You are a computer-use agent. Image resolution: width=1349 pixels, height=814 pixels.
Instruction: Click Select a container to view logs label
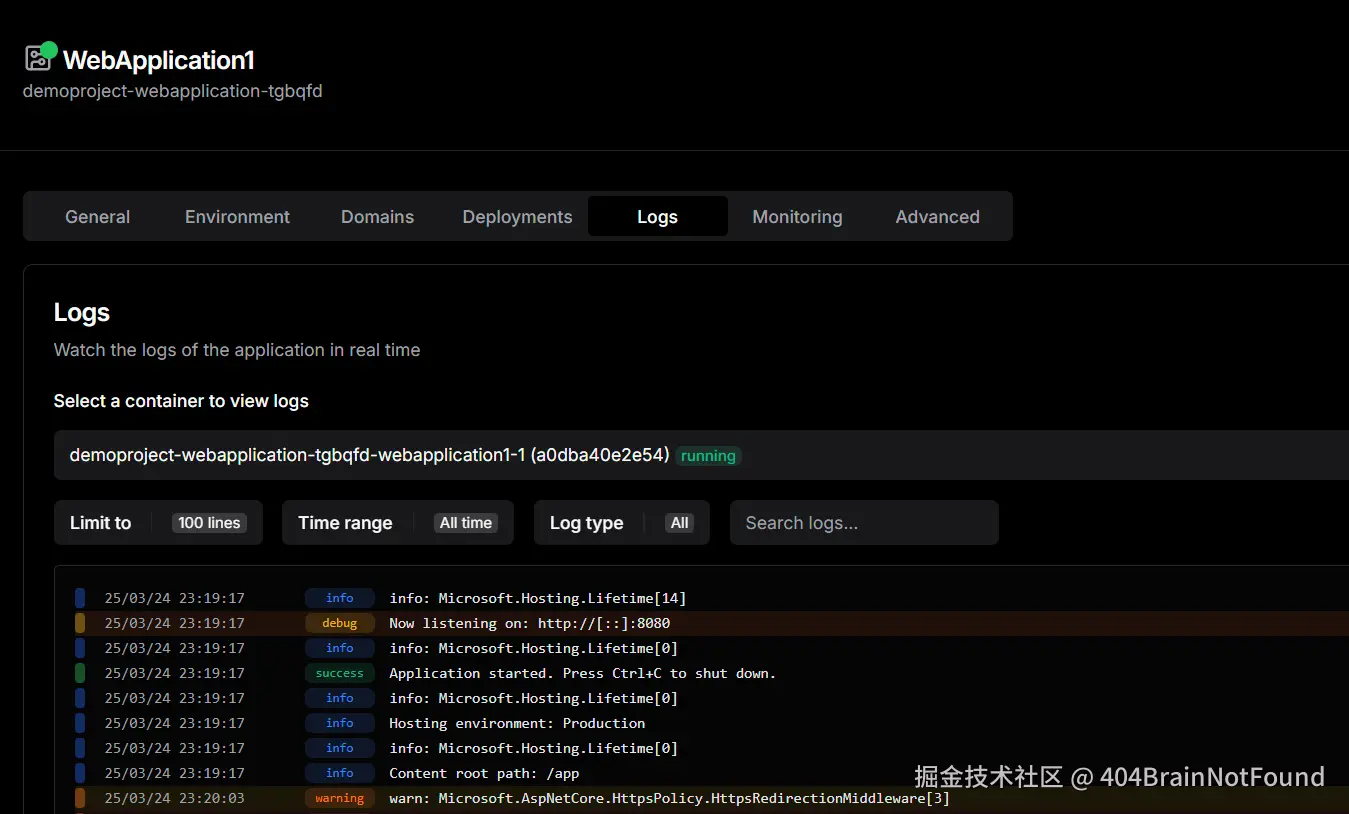pyautogui.click(x=181, y=401)
